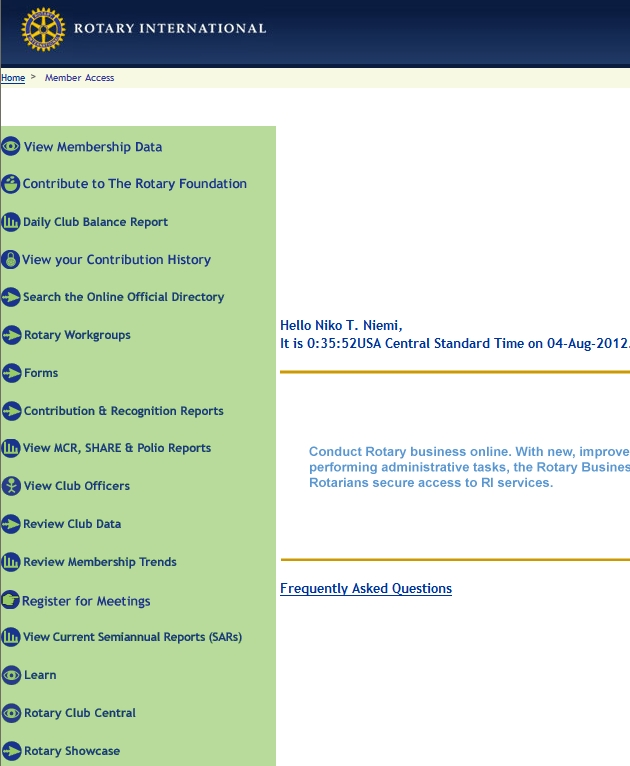Click the eye icon beside Rotary Club Central

tap(12, 713)
